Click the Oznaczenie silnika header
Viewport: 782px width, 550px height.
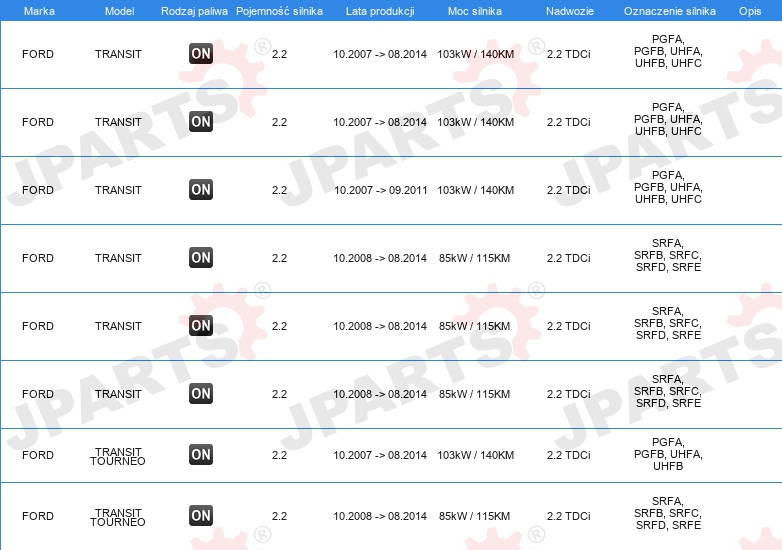click(x=669, y=10)
